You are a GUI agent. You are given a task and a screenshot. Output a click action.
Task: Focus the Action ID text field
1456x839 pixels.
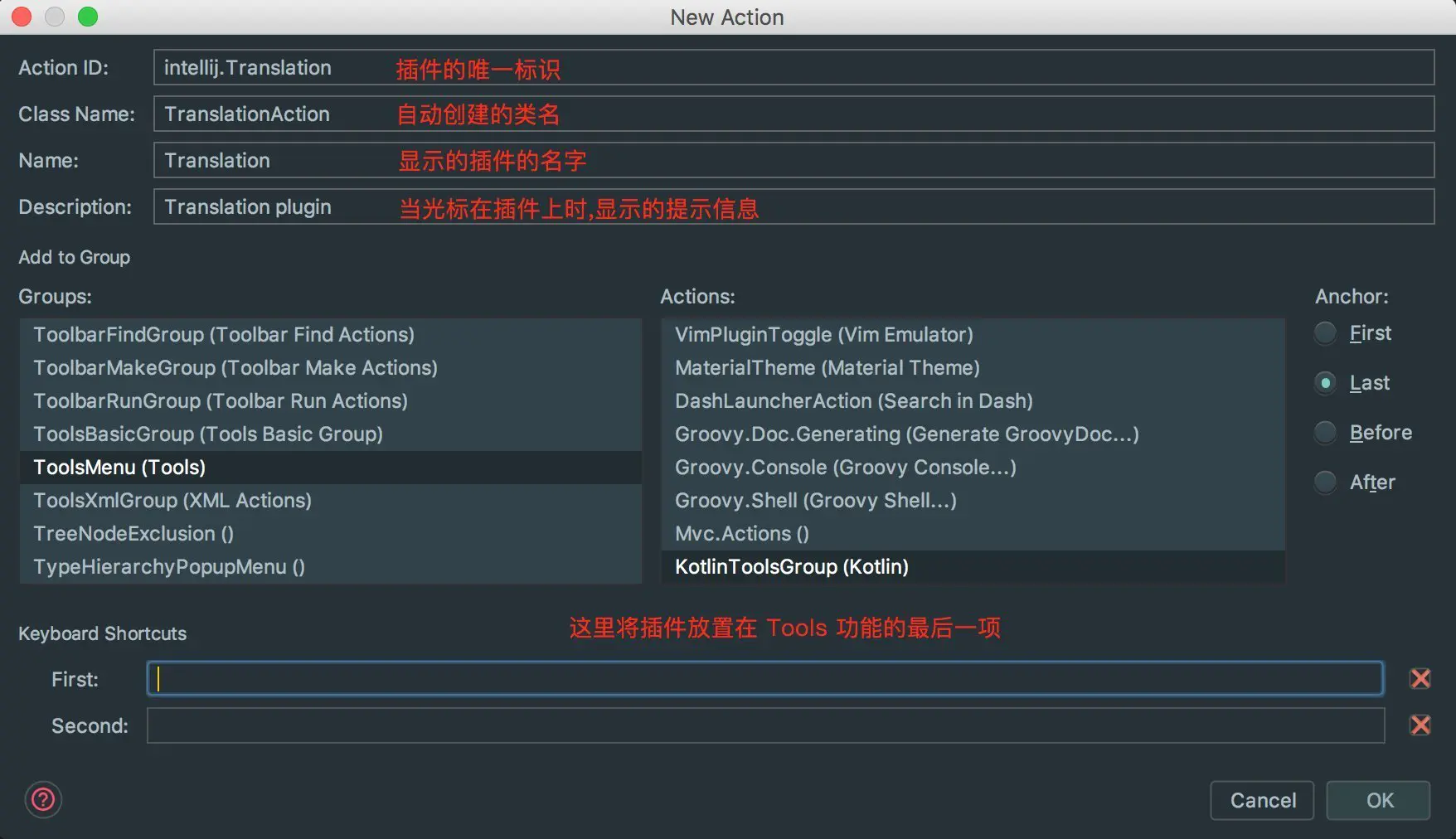[x=793, y=68]
